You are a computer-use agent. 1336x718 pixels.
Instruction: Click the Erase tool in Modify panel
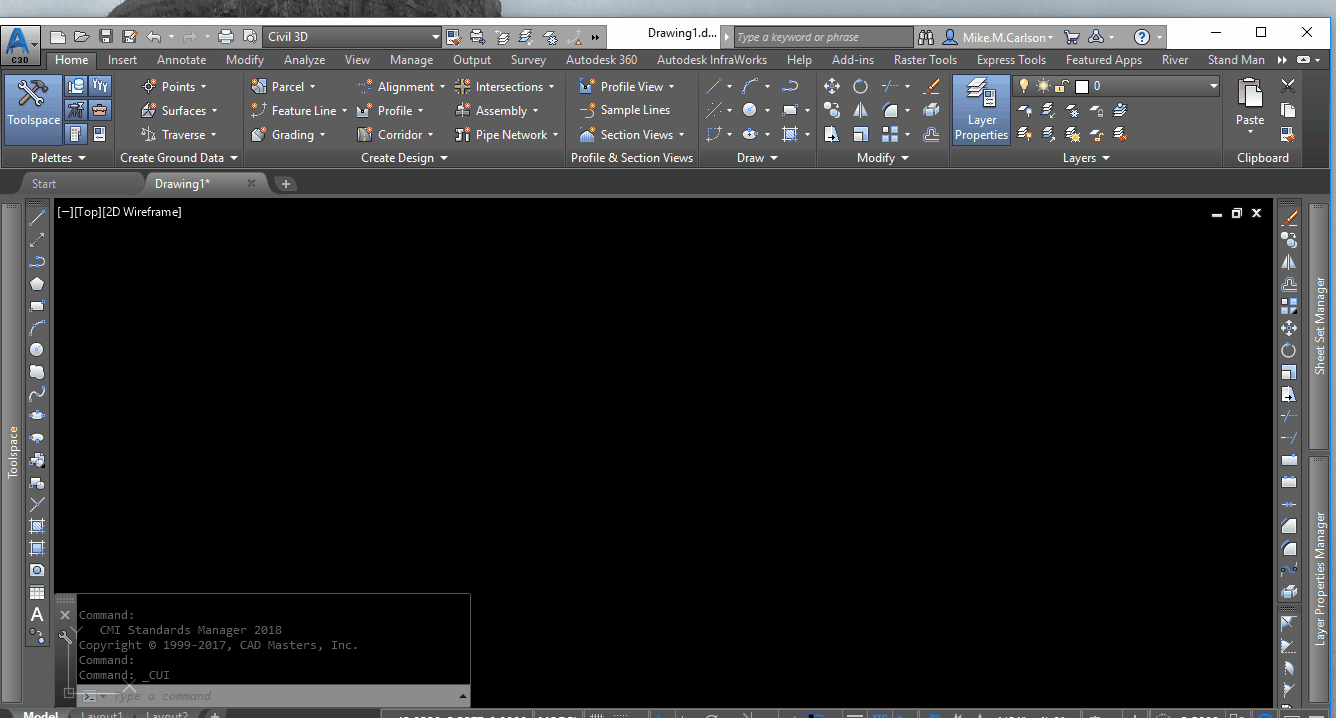click(x=931, y=86)
